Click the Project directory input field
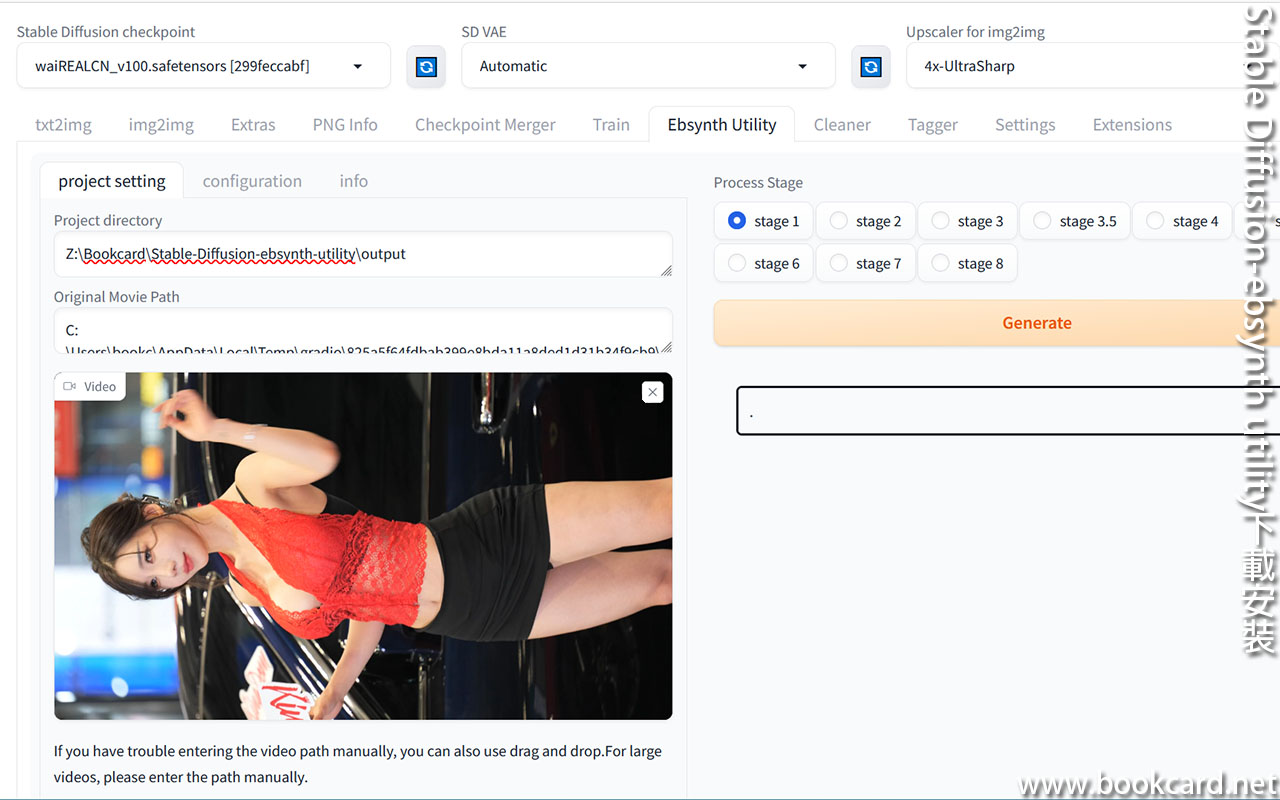The height and width of the screenshot is (800, 1280). tap(363, 254)
